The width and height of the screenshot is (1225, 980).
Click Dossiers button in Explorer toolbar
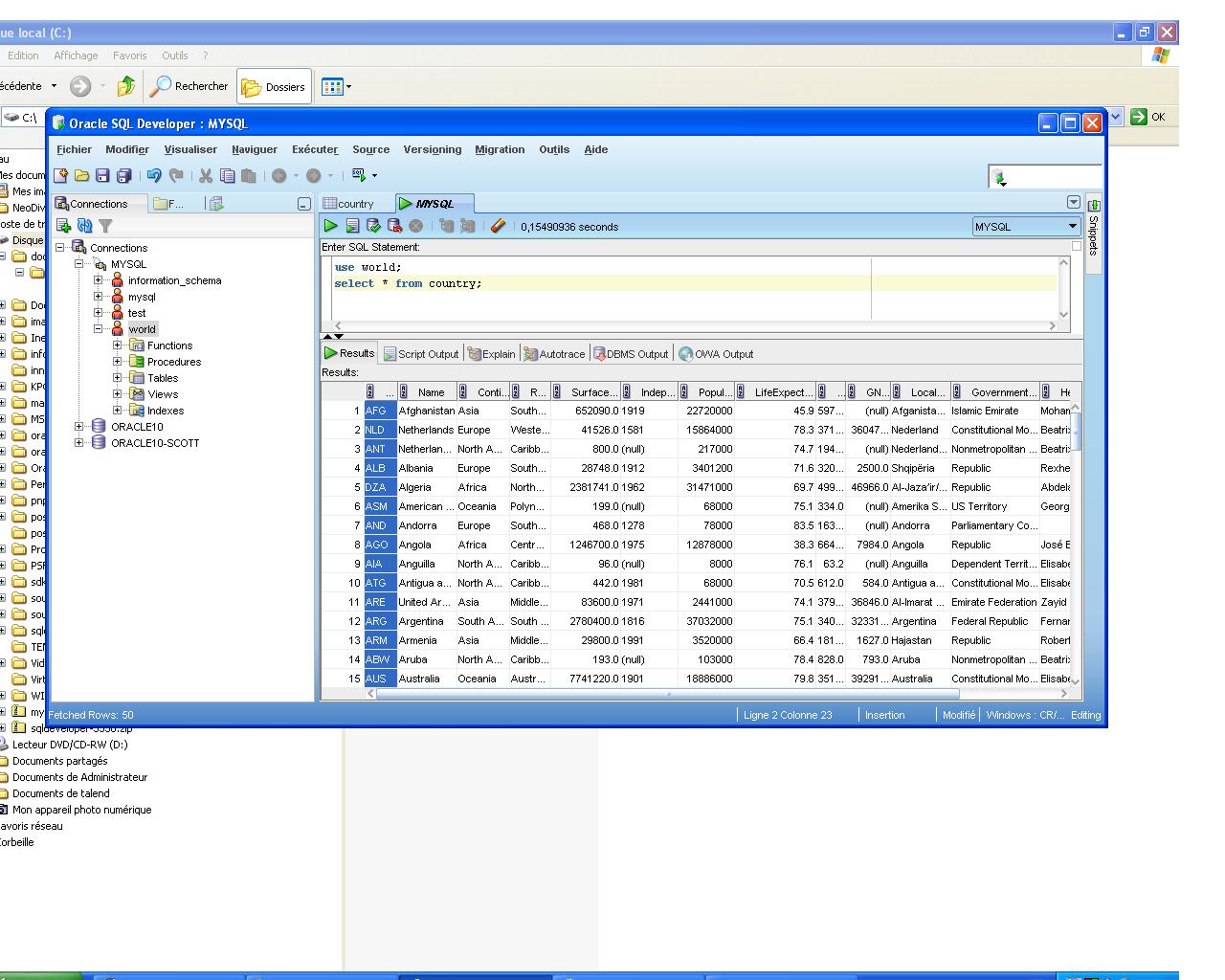click(x=274, y=87)
